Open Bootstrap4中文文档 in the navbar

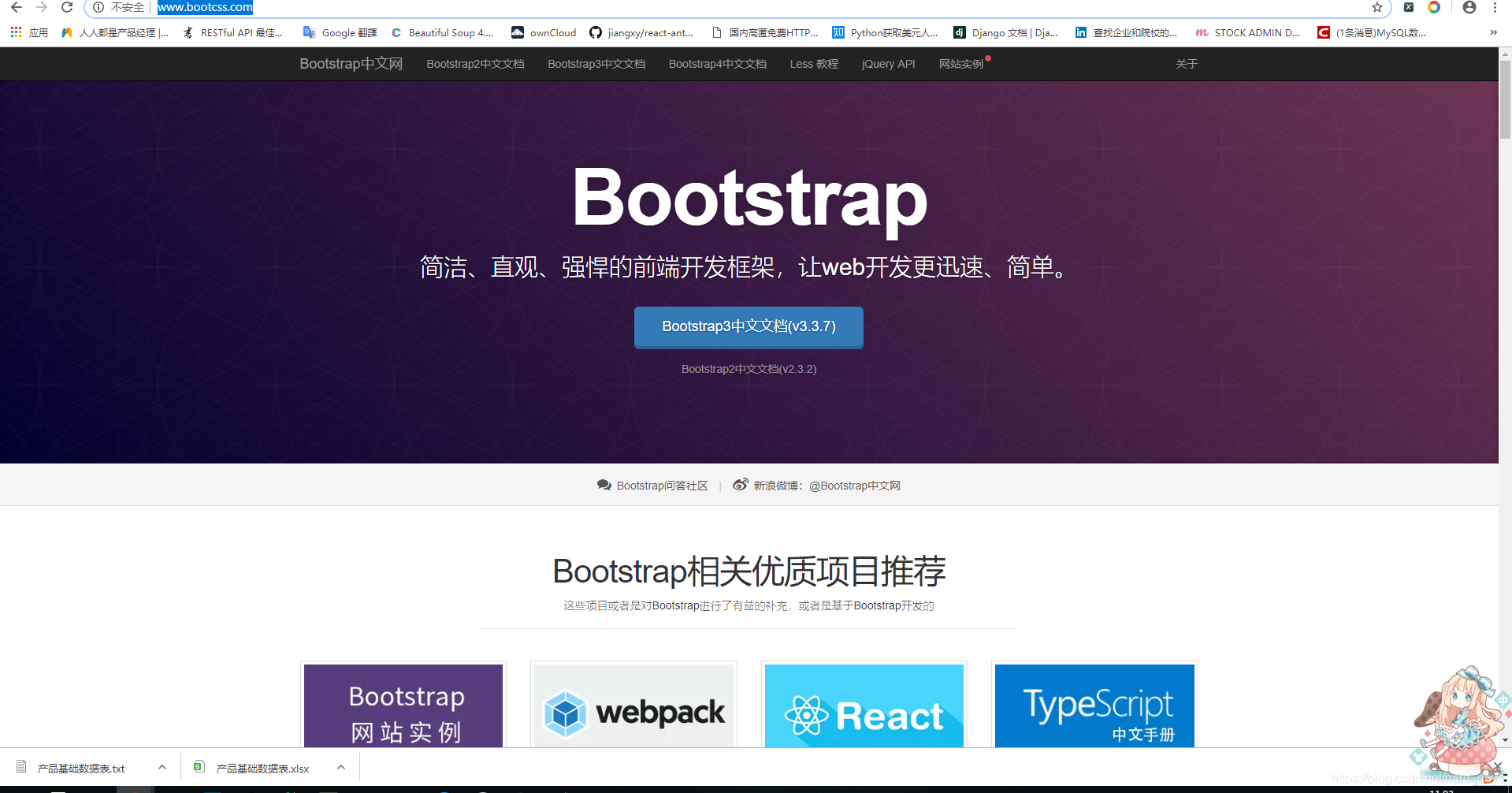tap(718, 64)
